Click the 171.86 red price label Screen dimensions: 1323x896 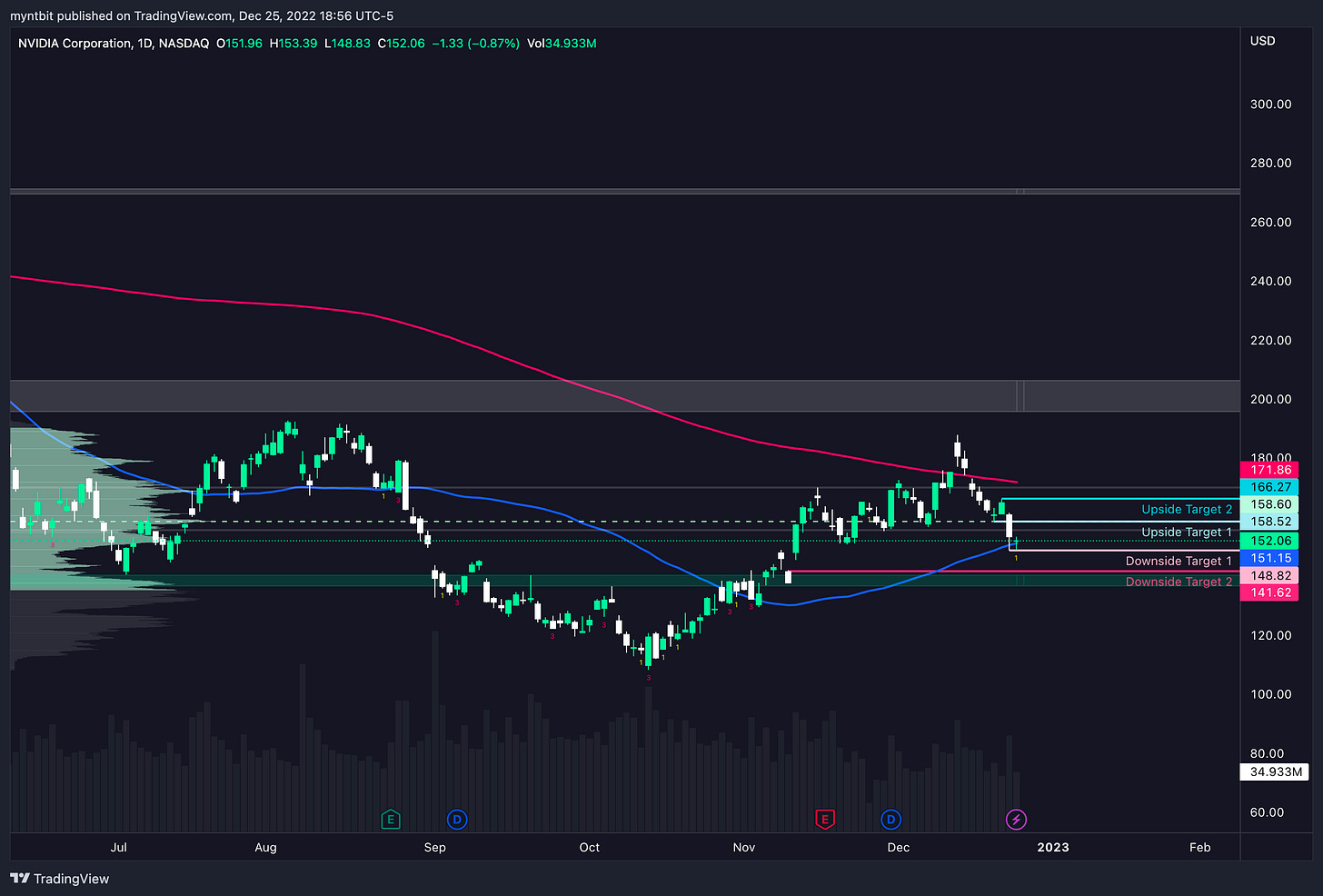pyautogui.click(x=1269, y=470)
